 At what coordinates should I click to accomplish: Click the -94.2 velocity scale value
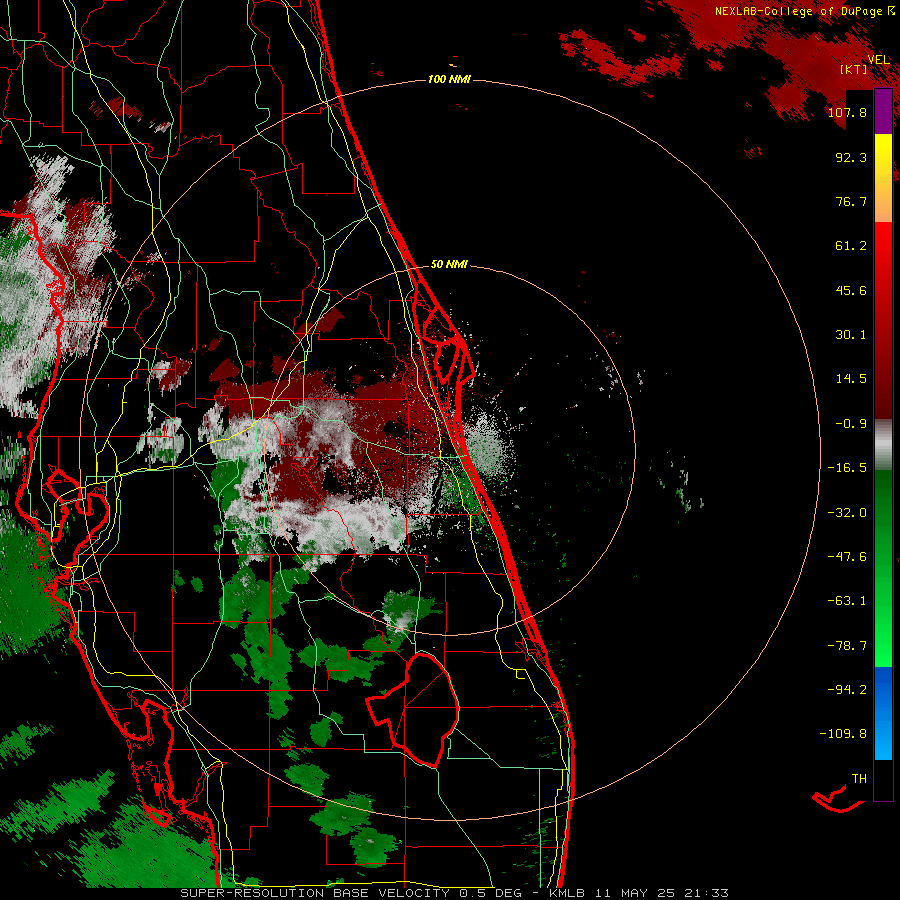point(847,690)
